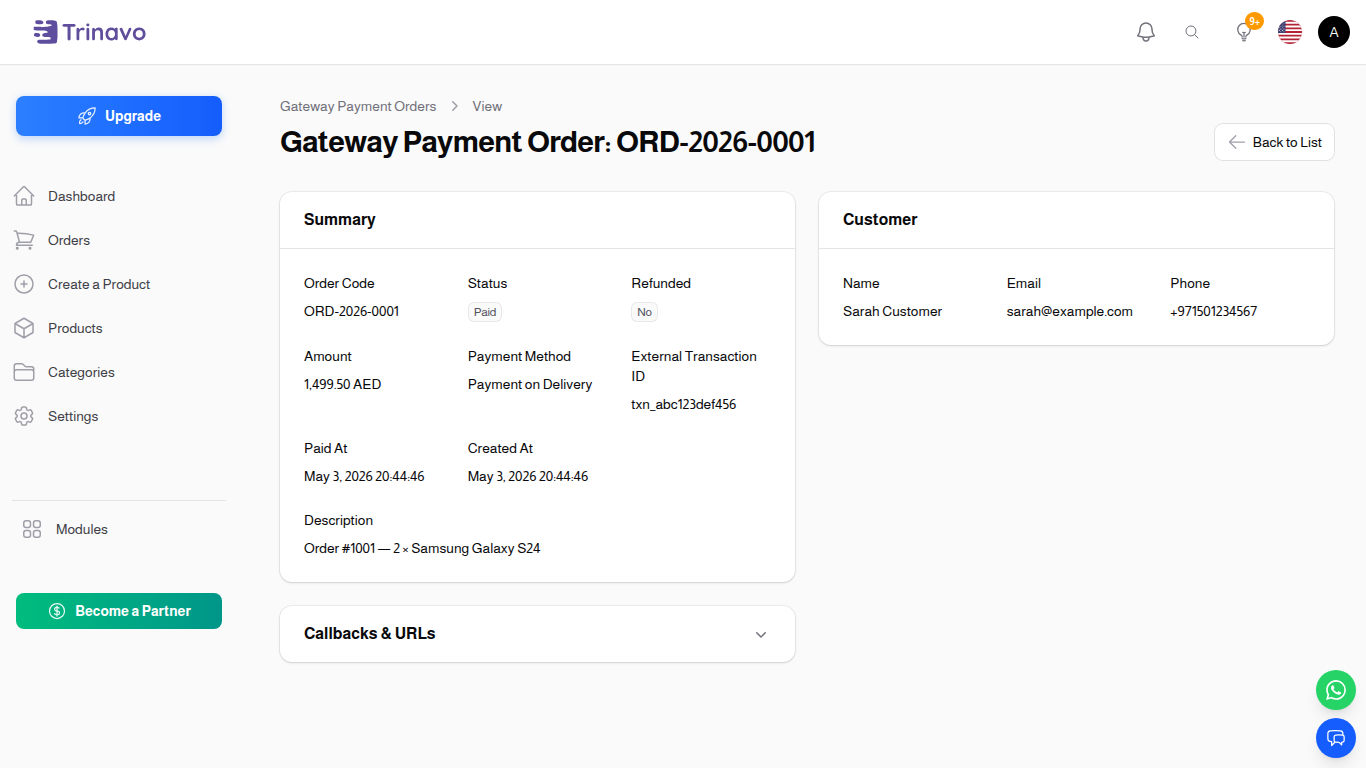This screenshot has height=768, width=1366.
Task: Open Gateway Payment Orders breadcrumb link
Action: pyautogui.click(x=358, y=106)
